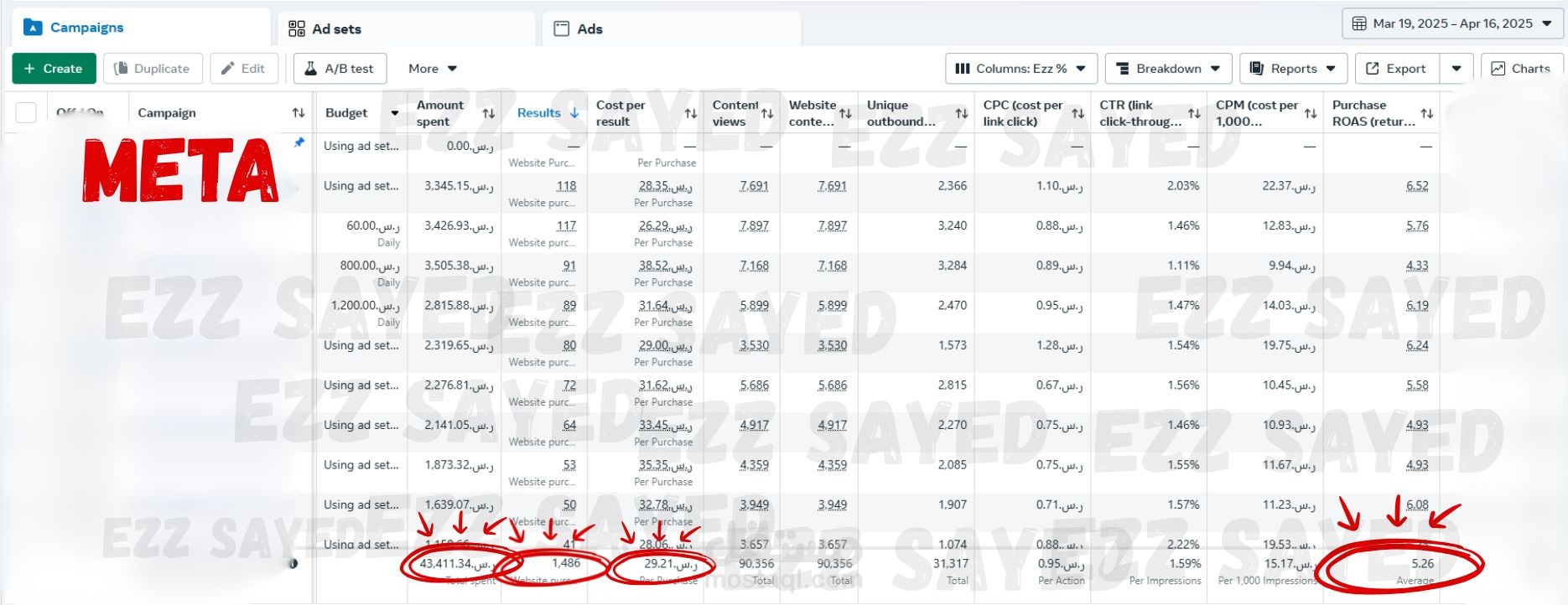Click total content views 90,356
Screen dimensions: 1568x605
click(x=756, y=564)
